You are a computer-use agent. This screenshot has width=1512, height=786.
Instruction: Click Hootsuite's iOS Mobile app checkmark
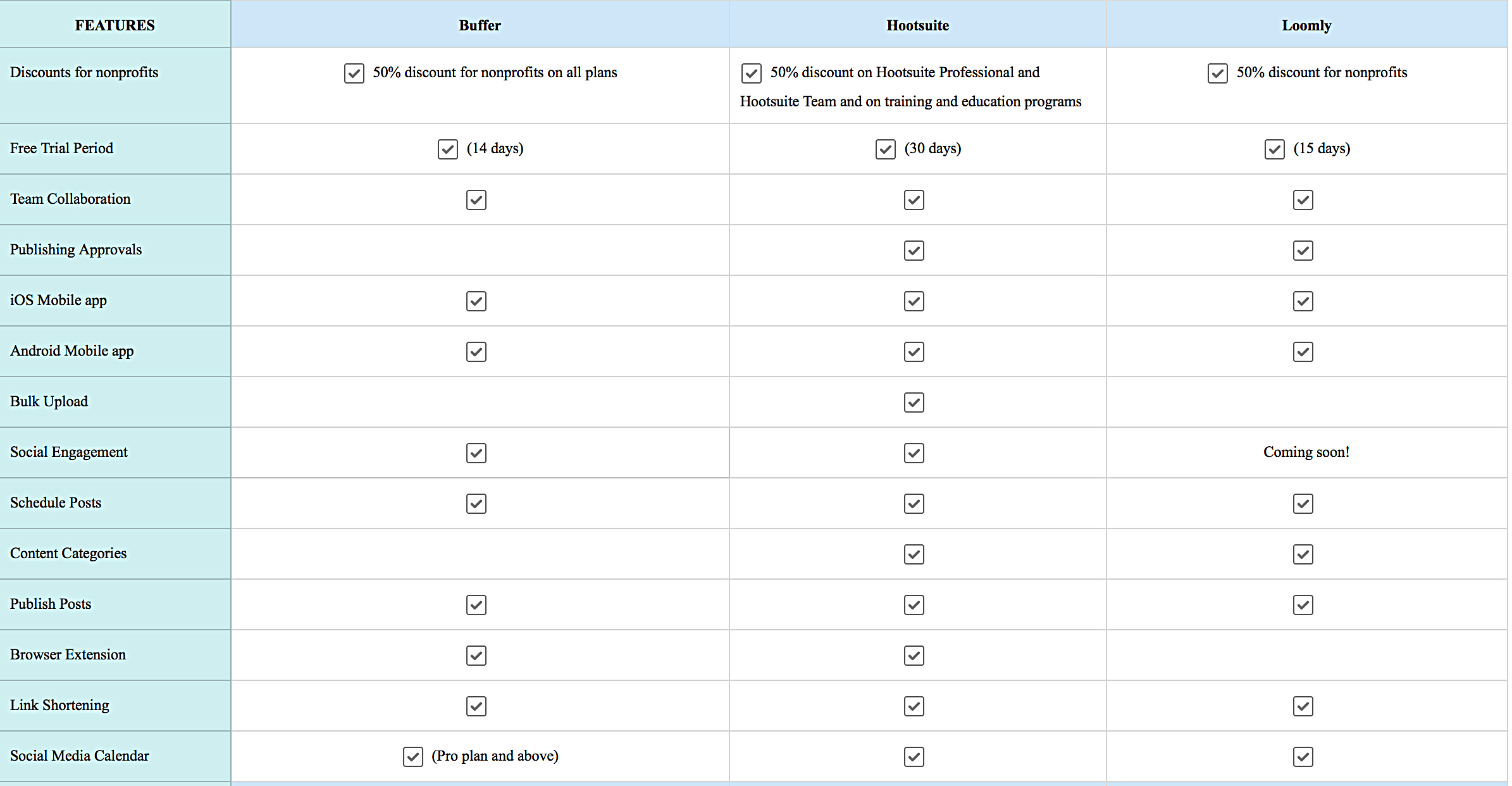click(914, 301)
